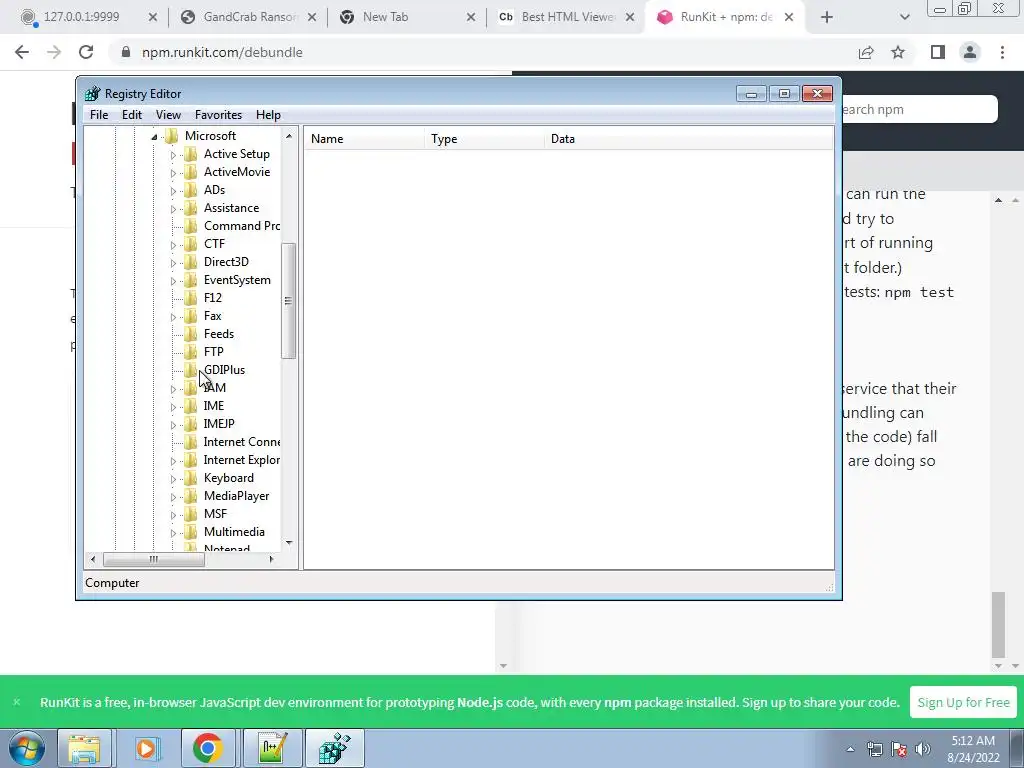Select the FTP folder icon
Viewport: 1024px width, 768px height.
(x=191, y=352)
